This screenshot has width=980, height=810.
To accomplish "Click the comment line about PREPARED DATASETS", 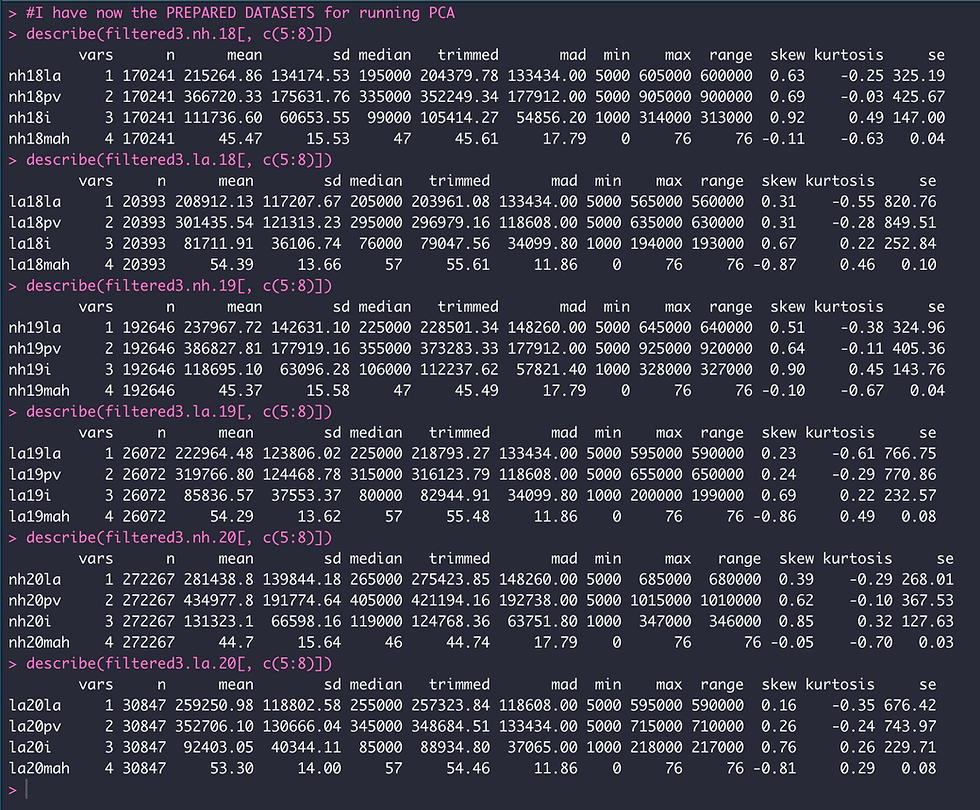I will [241, 13].
